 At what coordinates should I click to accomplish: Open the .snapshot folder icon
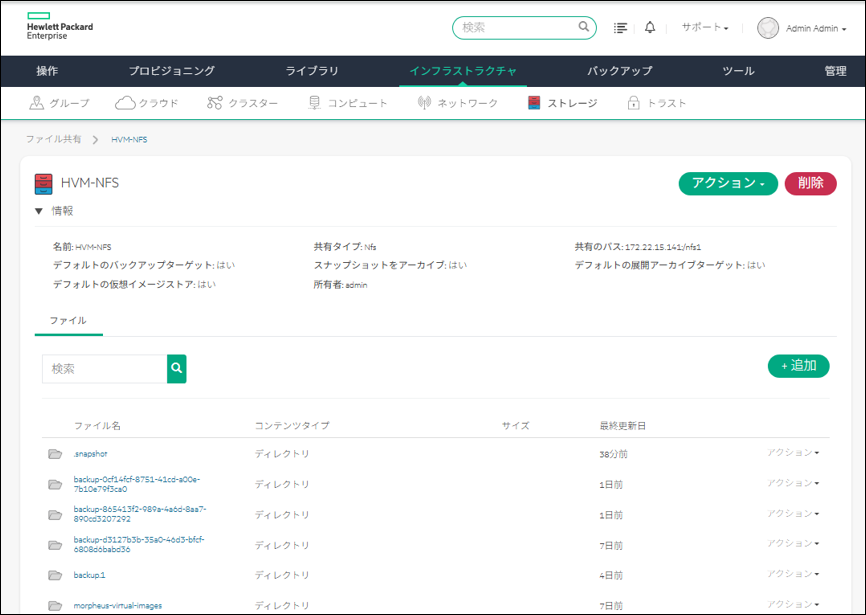point(55,454)
